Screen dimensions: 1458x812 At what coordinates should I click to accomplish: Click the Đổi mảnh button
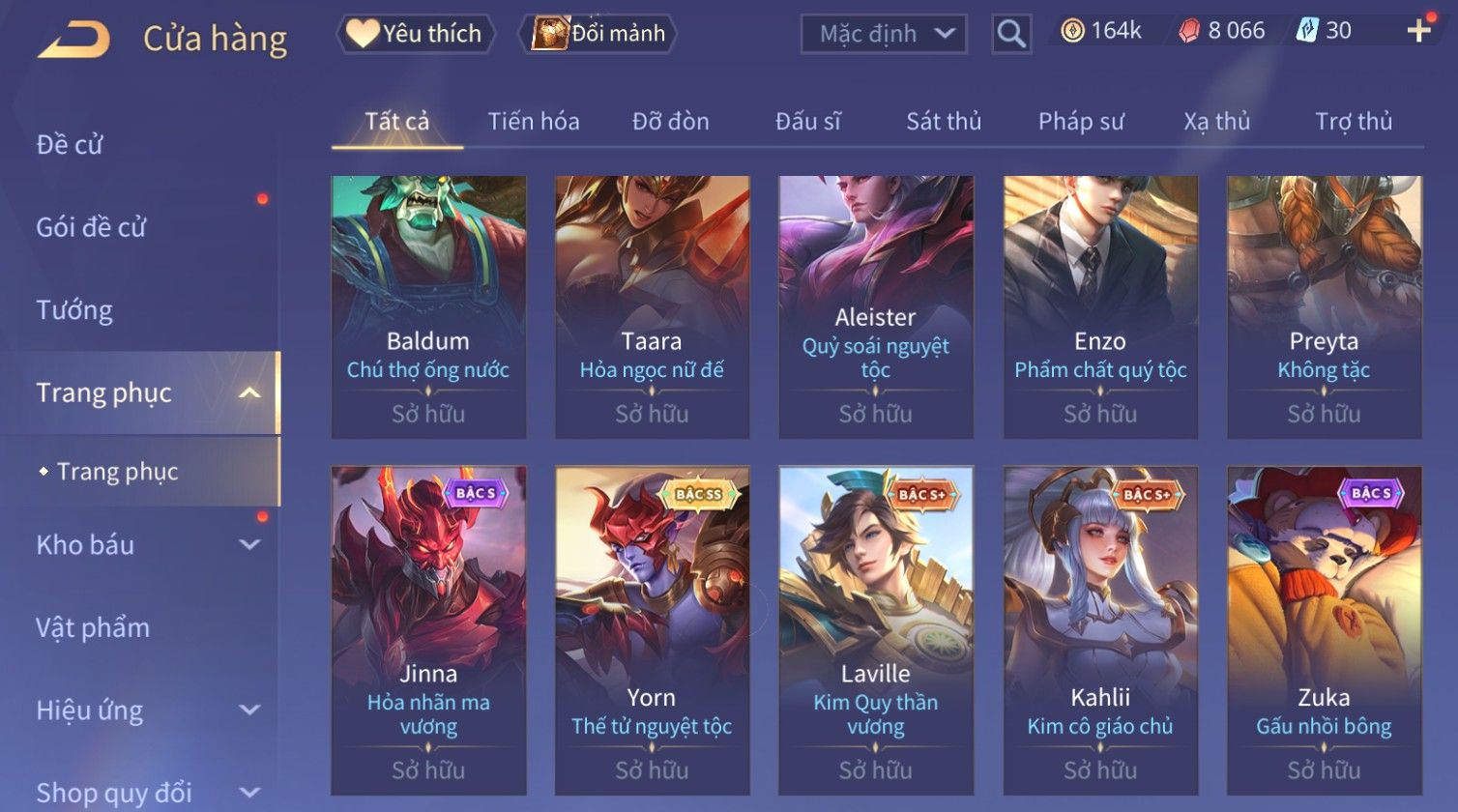(599, 34)
